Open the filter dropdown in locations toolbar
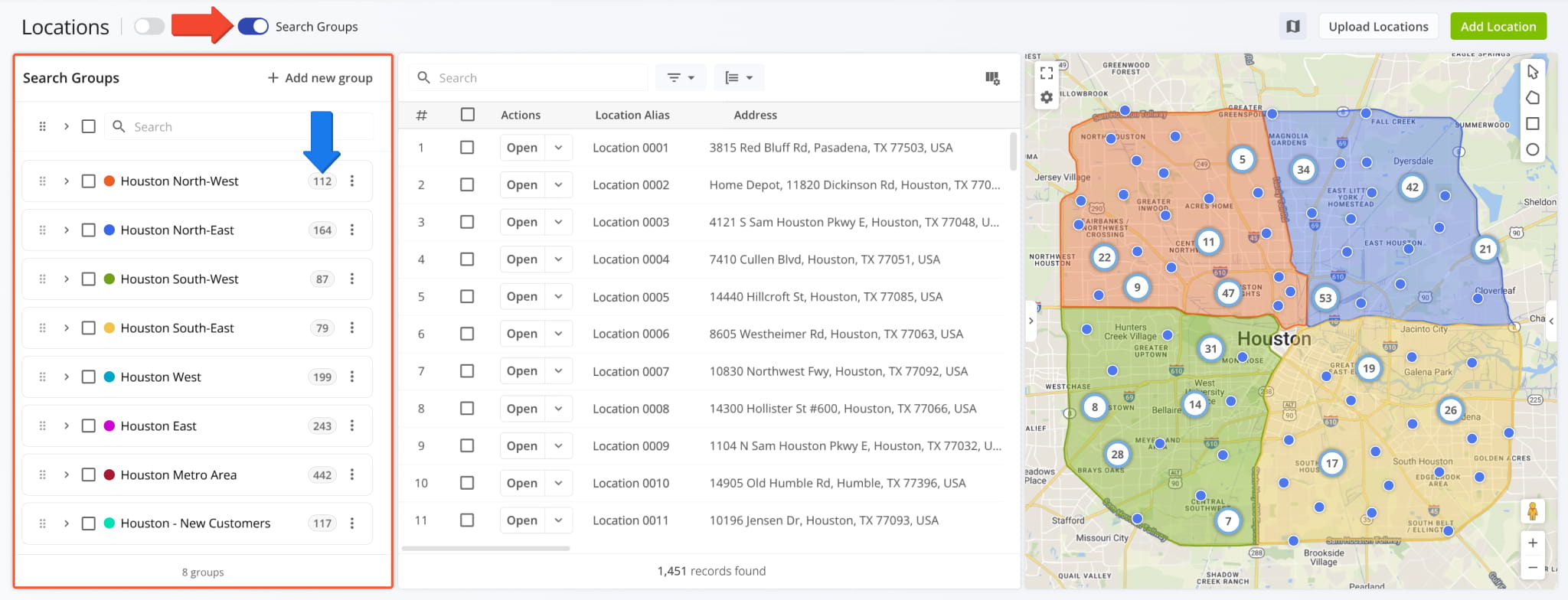The height and width of the screenshot is (600, 1568). coord(681,78)
